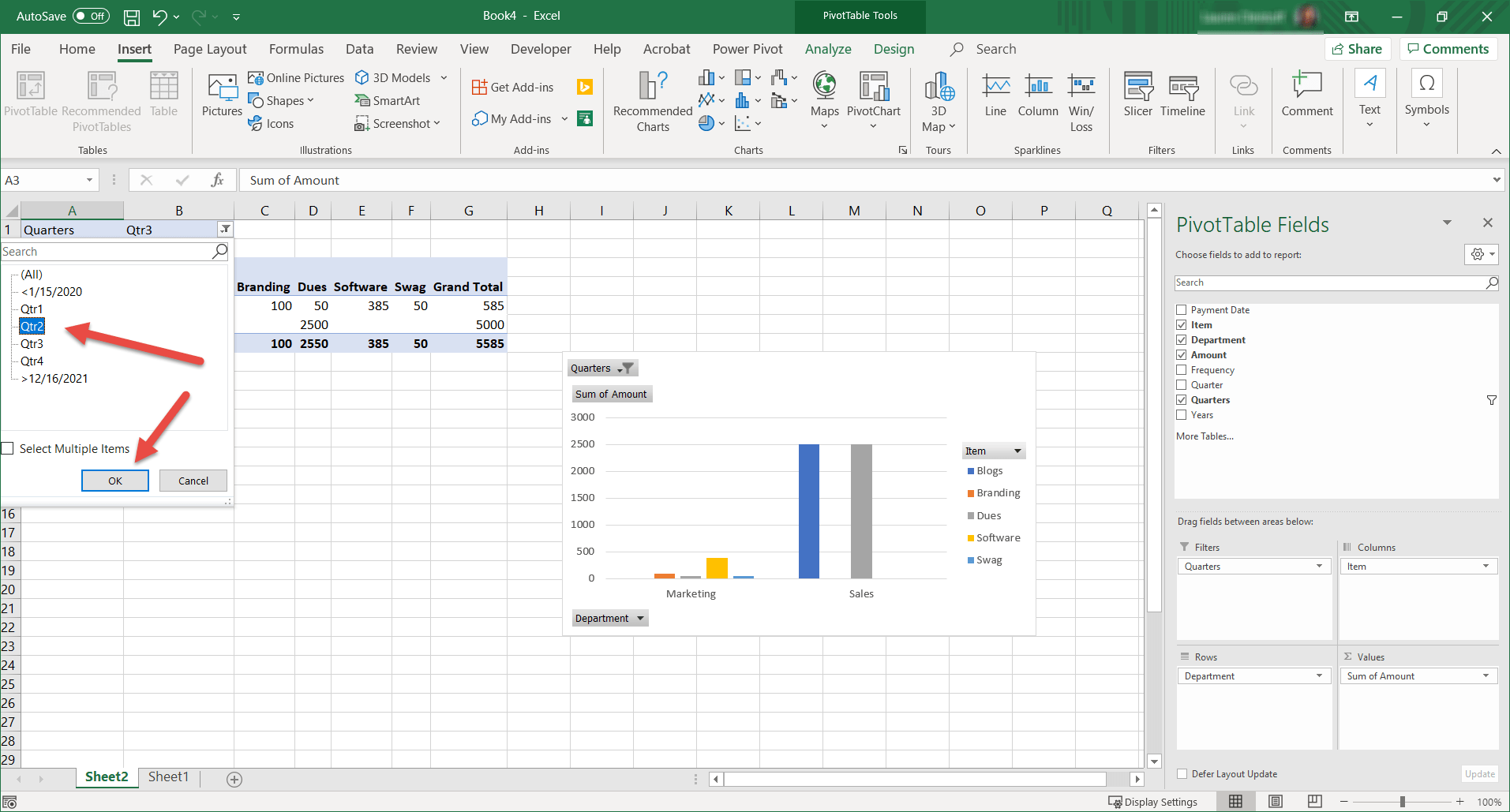Check the Payment Date field
The image size is (1510, 812).
(x=1182, y=310)
